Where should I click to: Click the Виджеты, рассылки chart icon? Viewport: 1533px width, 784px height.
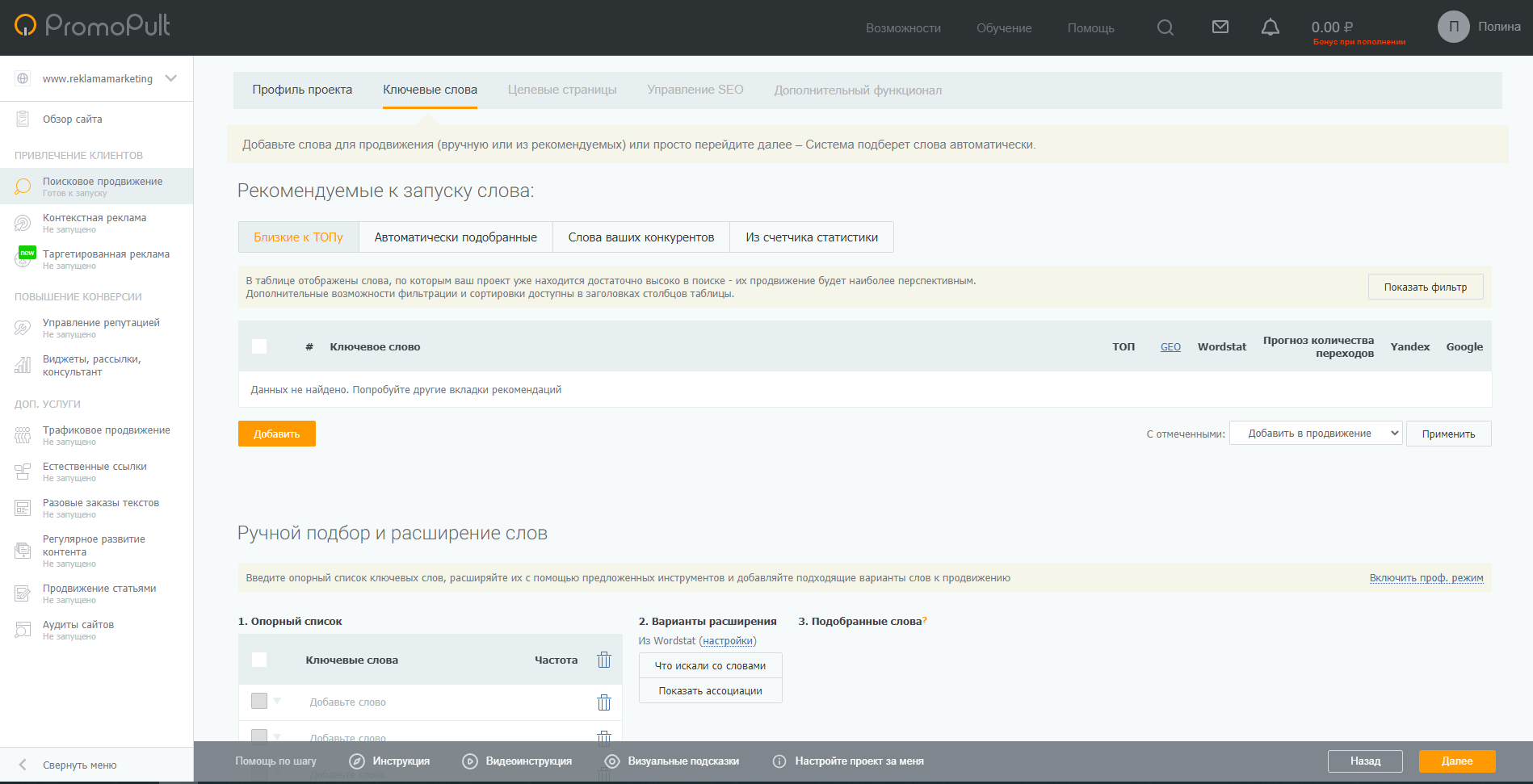(x=23, y=365)
